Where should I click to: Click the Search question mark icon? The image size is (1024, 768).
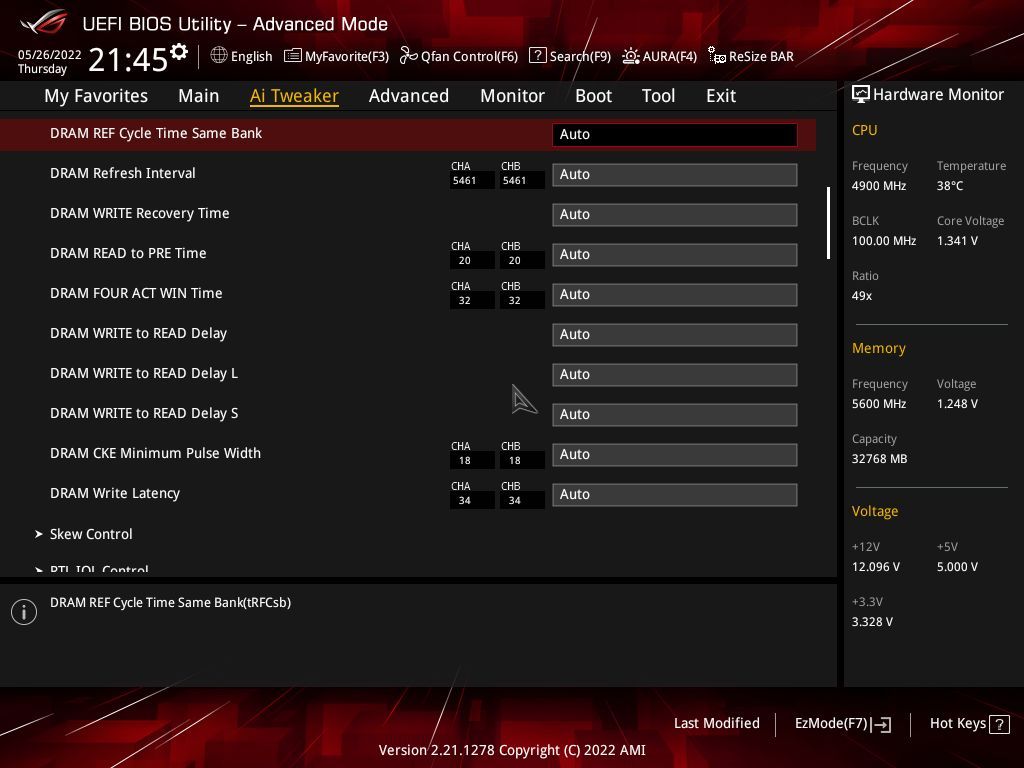pyautogui.click(x=537, y=56)
